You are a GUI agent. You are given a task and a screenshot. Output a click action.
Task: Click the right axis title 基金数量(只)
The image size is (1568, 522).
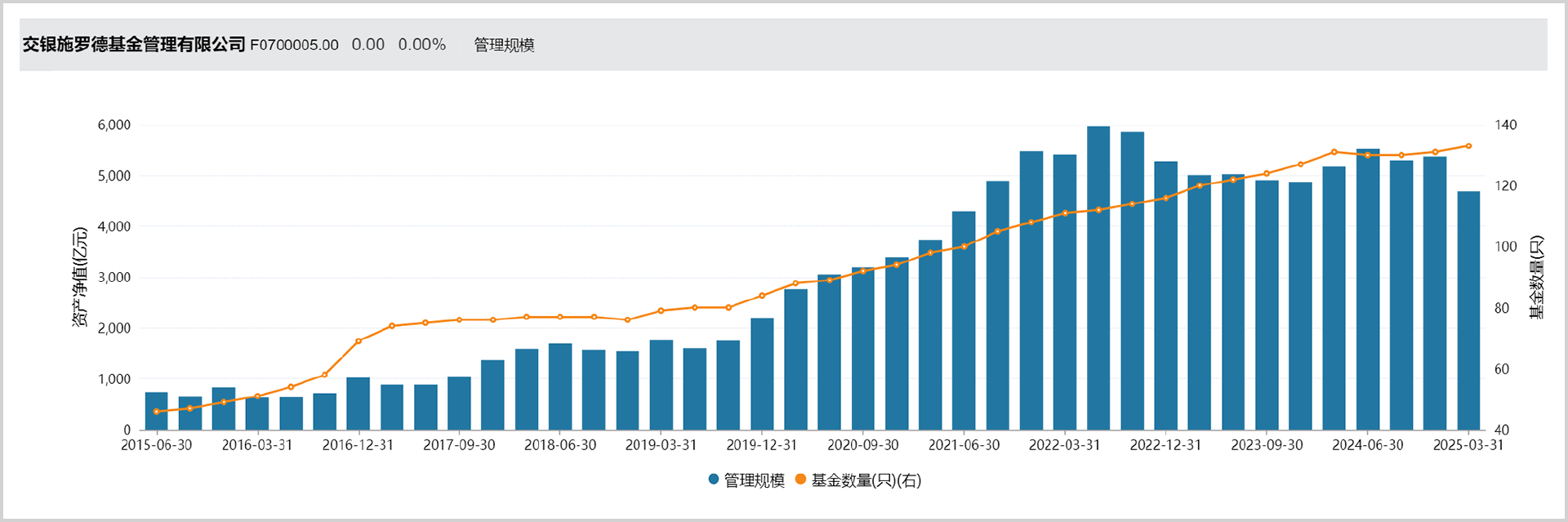1536,277
